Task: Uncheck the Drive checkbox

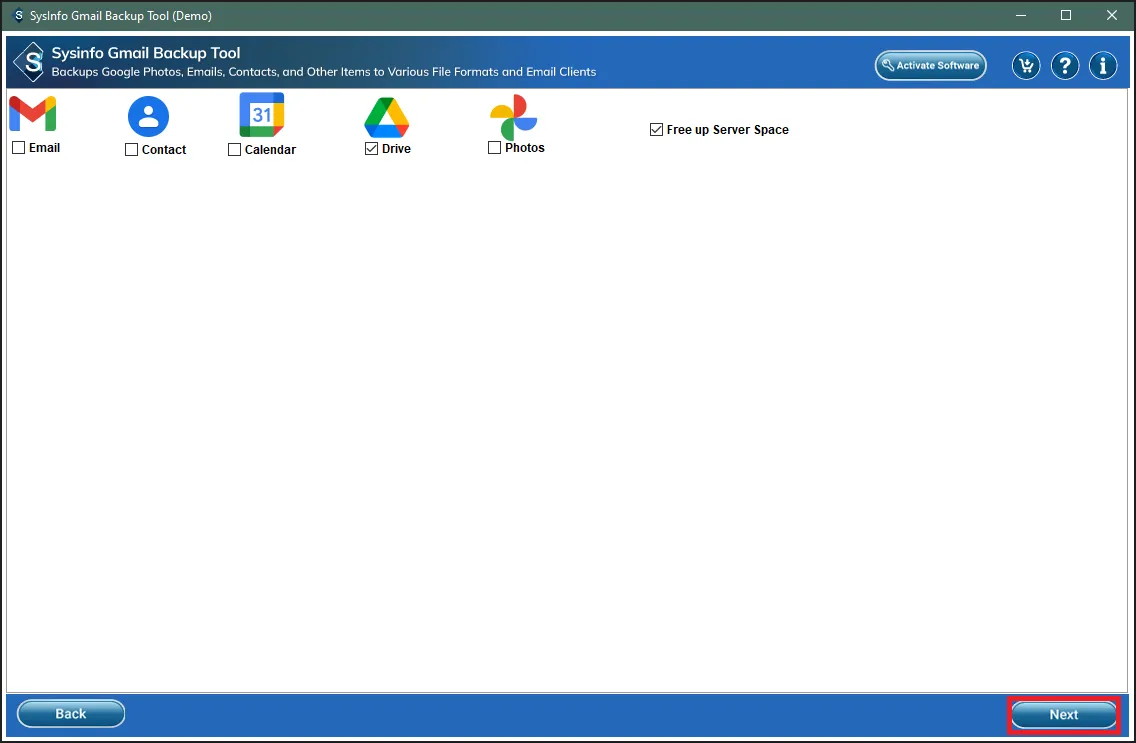Action: click(x=372, y=148)
